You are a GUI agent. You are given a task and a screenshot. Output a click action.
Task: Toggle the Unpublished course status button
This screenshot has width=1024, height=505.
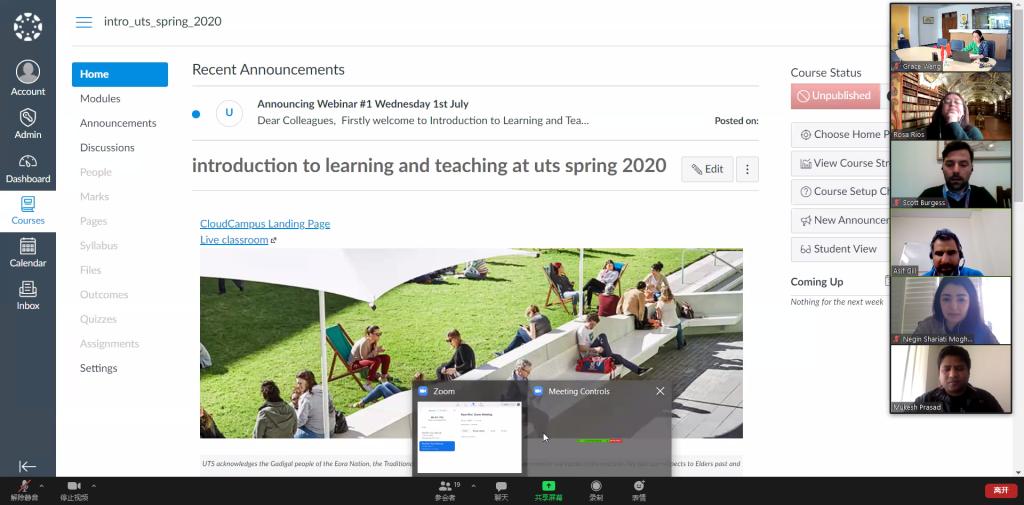pos(834,96)
